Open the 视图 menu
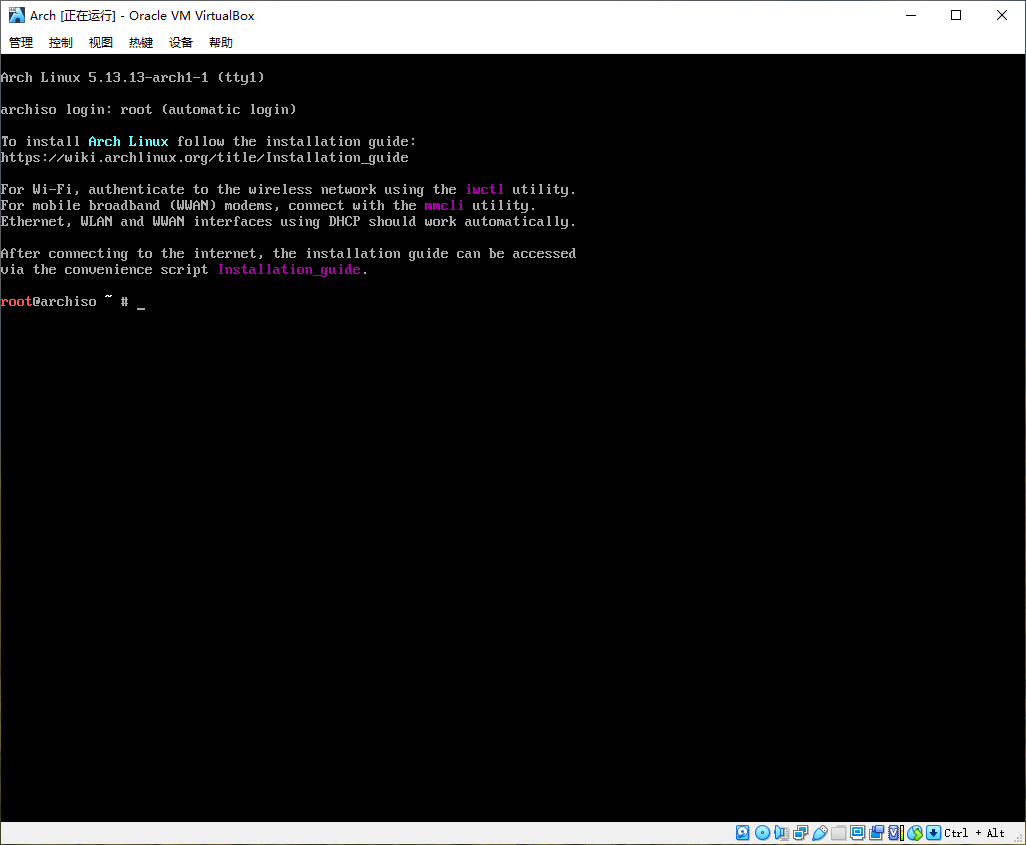The height and width of the screenshot is (845, 1026). 100,42
